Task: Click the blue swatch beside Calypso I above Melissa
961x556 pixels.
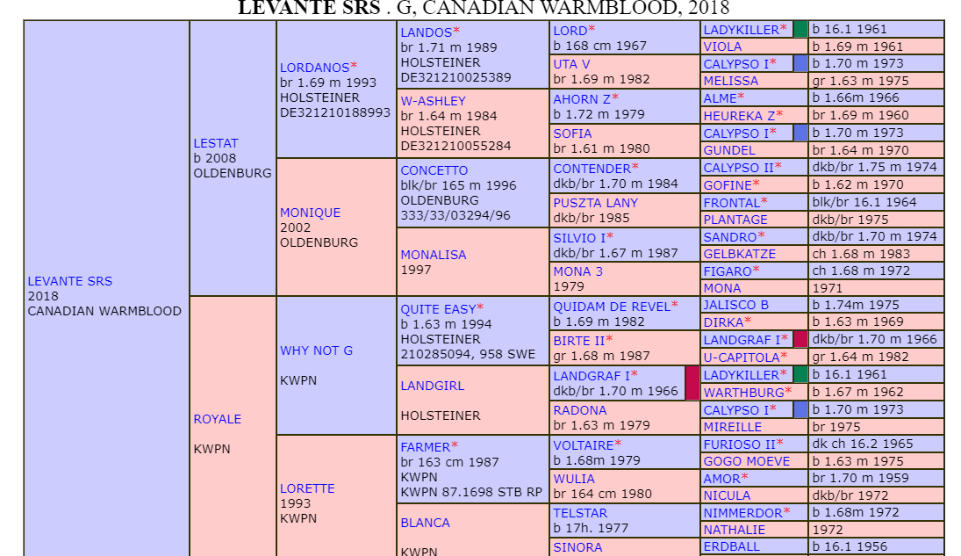Action: [x=800, y=64]
